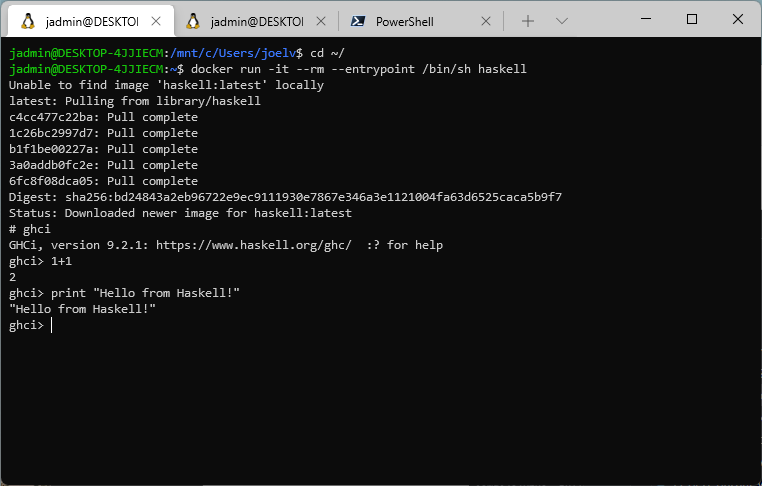Close the PowerShell tab

tap(484, 21)
